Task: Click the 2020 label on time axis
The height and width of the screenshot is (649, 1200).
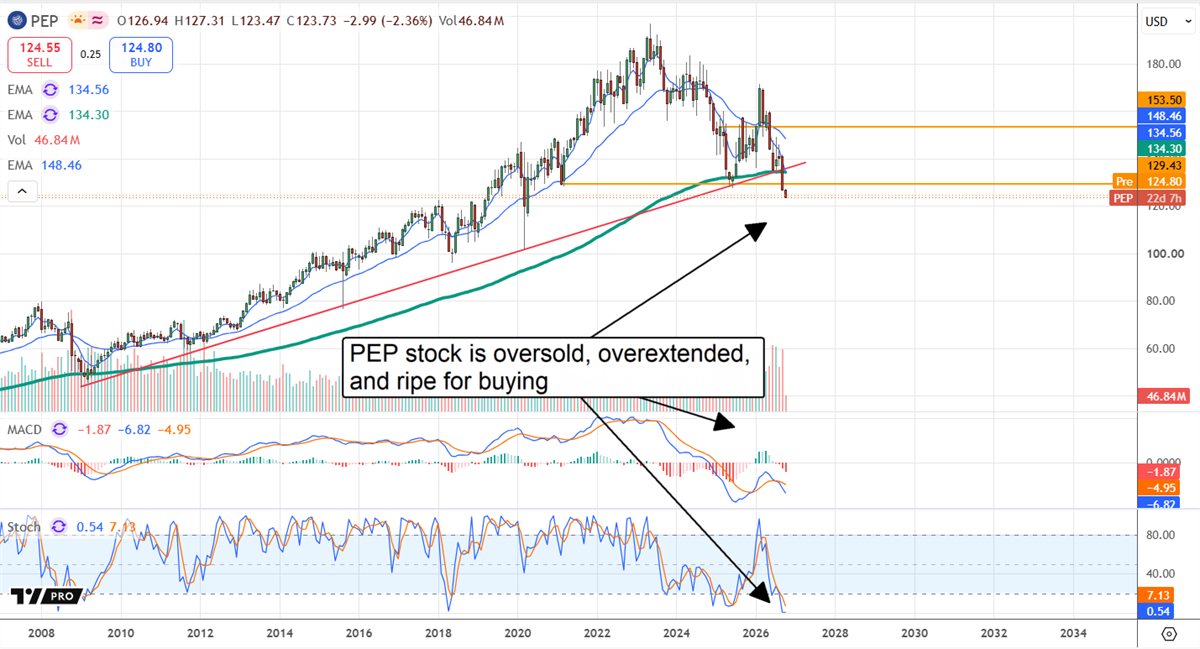Action: [x=517, y=634]
